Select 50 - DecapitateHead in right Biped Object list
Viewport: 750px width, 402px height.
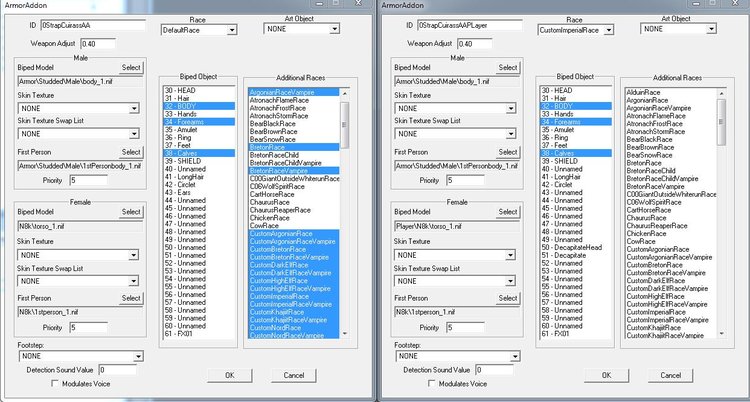(576, 247)
